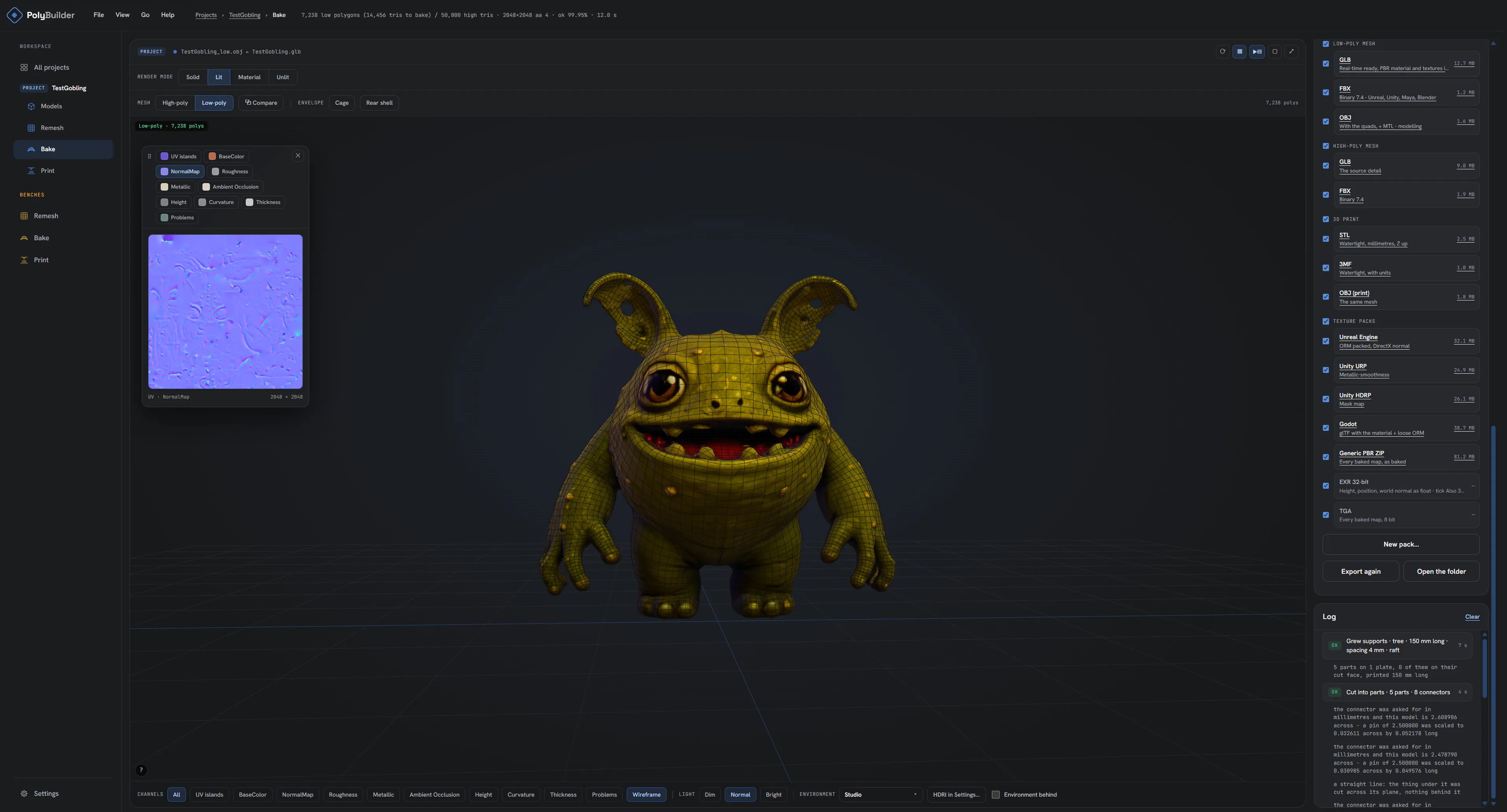Toggle the Godot texture pack checkbox

coord(1326,428)
